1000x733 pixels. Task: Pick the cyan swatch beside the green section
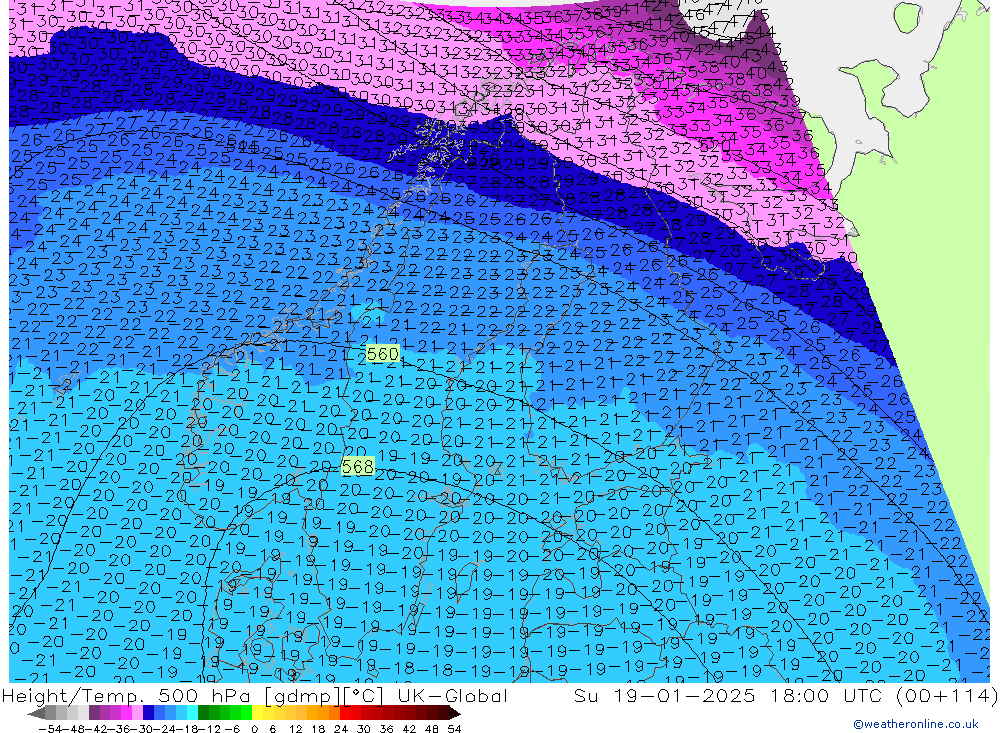click(192, 713)
